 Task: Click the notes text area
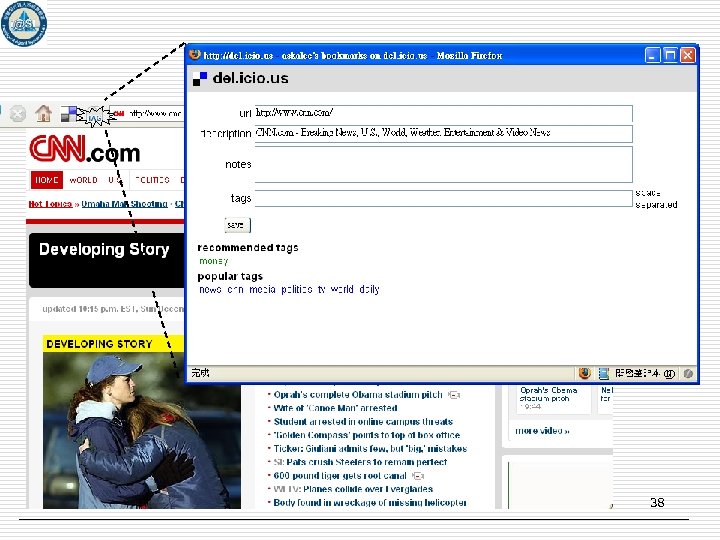pyautogui.click(x=444, y=164)
